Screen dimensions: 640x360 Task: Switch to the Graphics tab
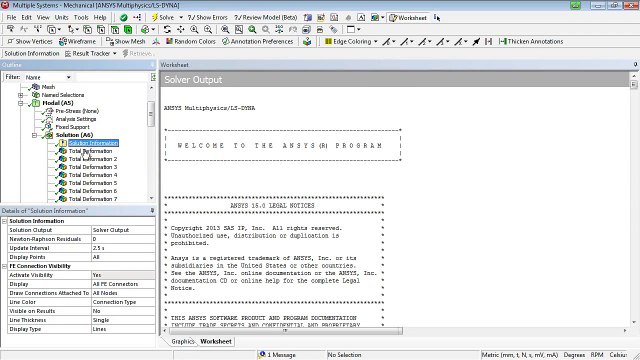182,341
